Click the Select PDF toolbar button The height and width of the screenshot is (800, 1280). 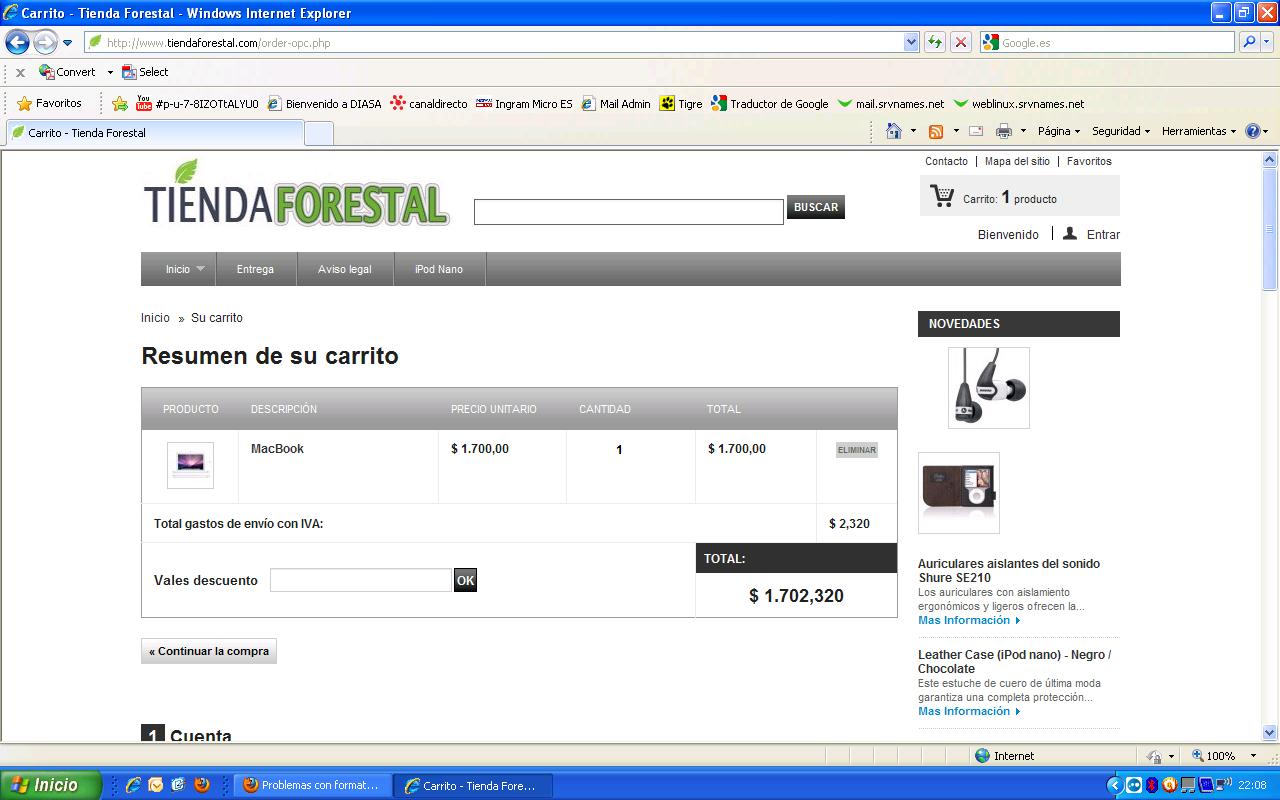tap(145, 72)
